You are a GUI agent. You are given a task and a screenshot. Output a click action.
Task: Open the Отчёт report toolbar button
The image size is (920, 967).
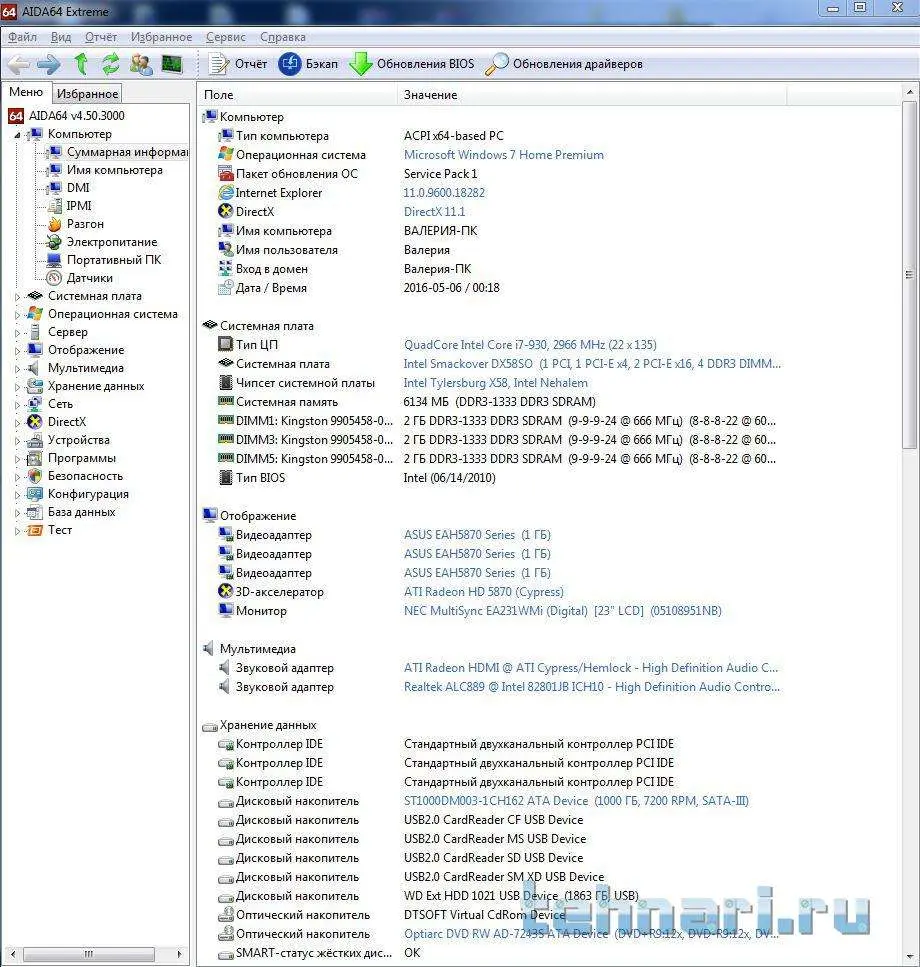coord(237,64)
